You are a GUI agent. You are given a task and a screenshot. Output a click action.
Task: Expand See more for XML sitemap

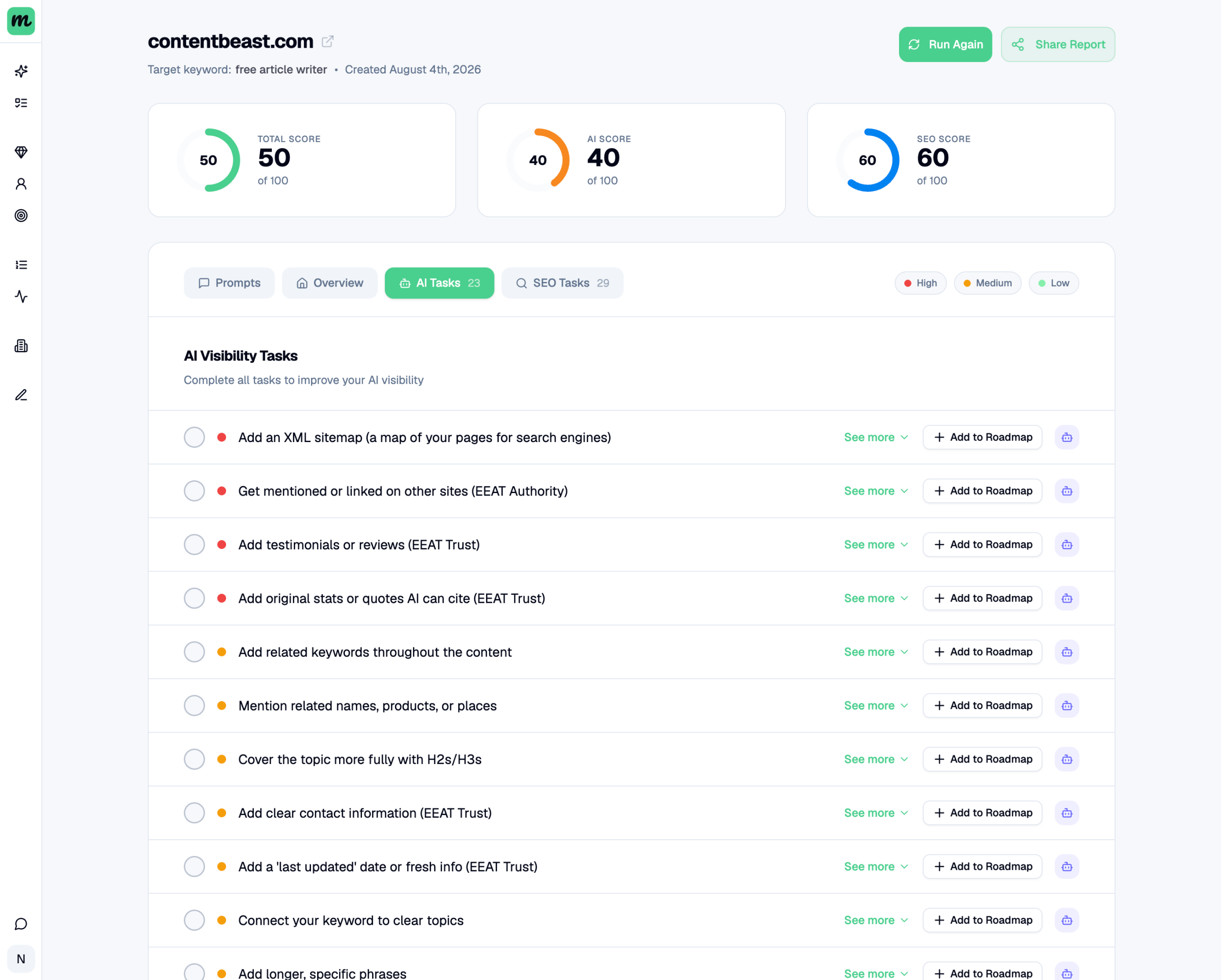point(876,437)
